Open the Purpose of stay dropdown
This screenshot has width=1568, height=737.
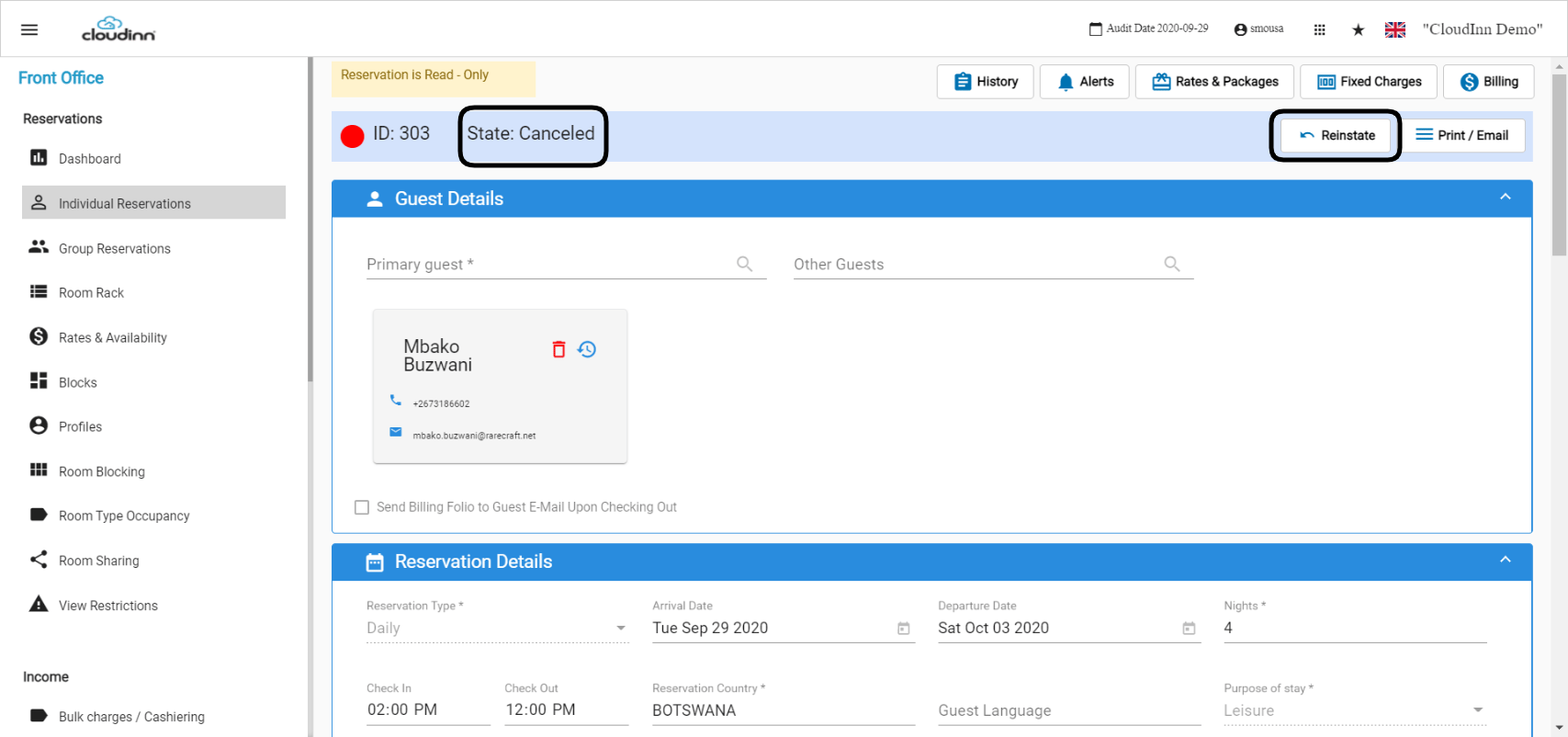(1355, 710)
